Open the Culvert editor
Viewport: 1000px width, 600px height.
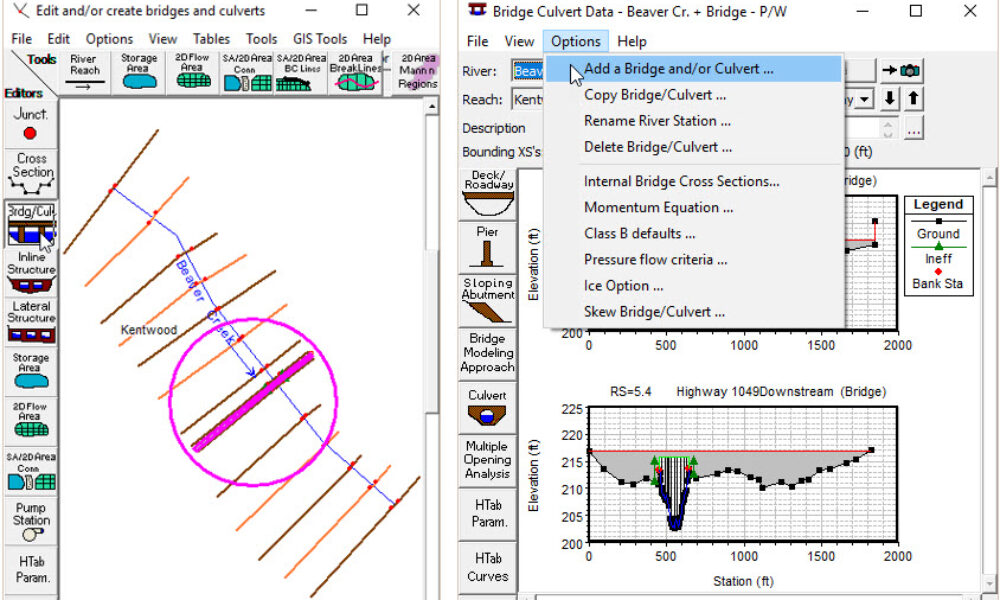coord(488,406)
